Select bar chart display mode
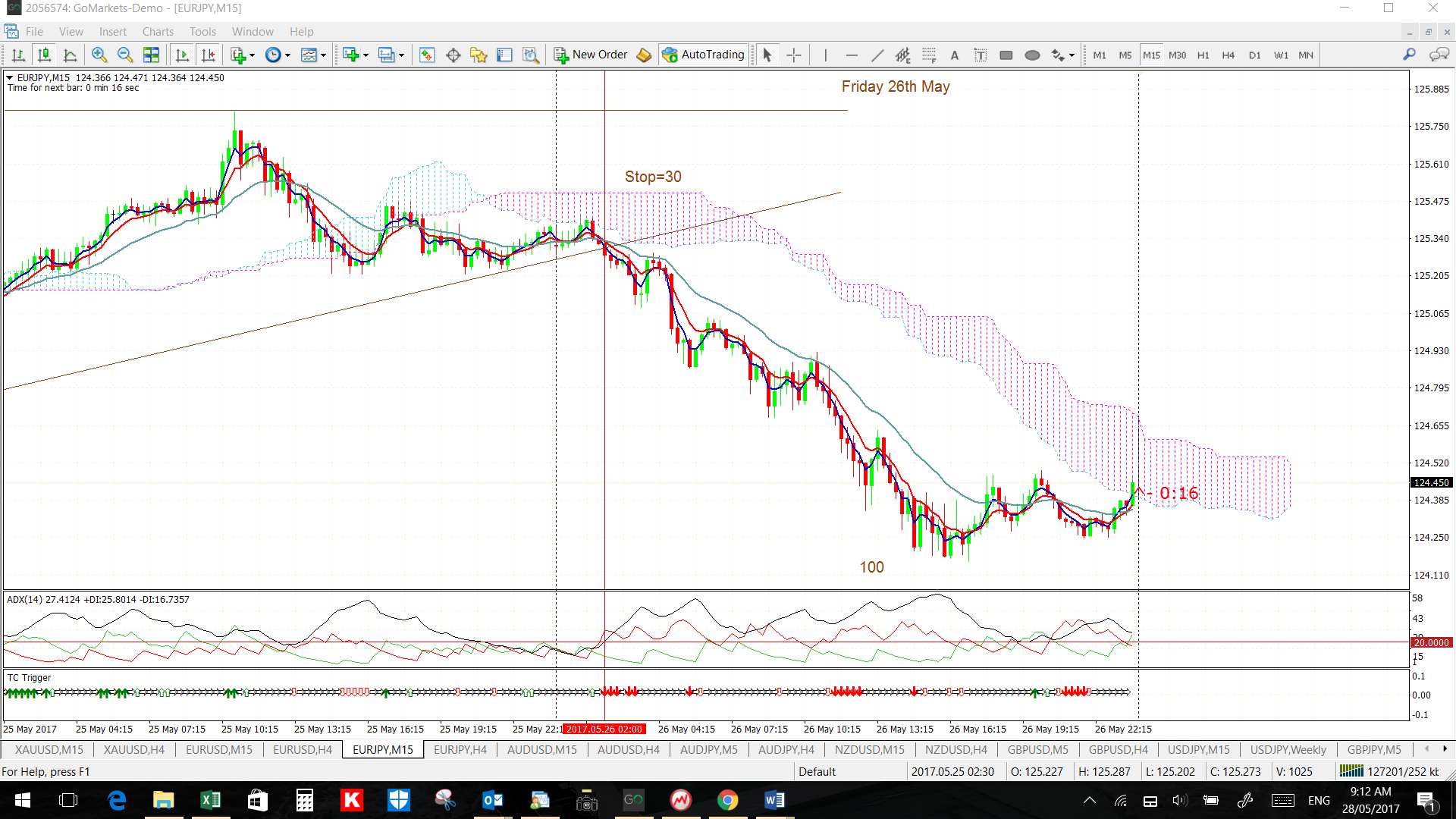This screenshot has width=1456, height=819. pos(18,55)
